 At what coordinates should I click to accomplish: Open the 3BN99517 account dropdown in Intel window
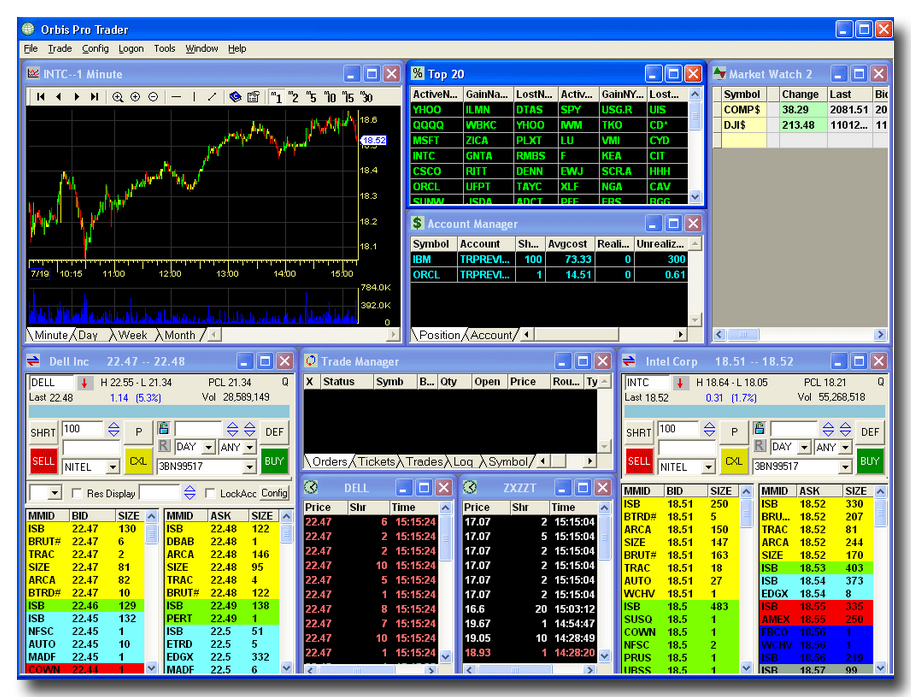pyautogui.click(x=845, y=466)
